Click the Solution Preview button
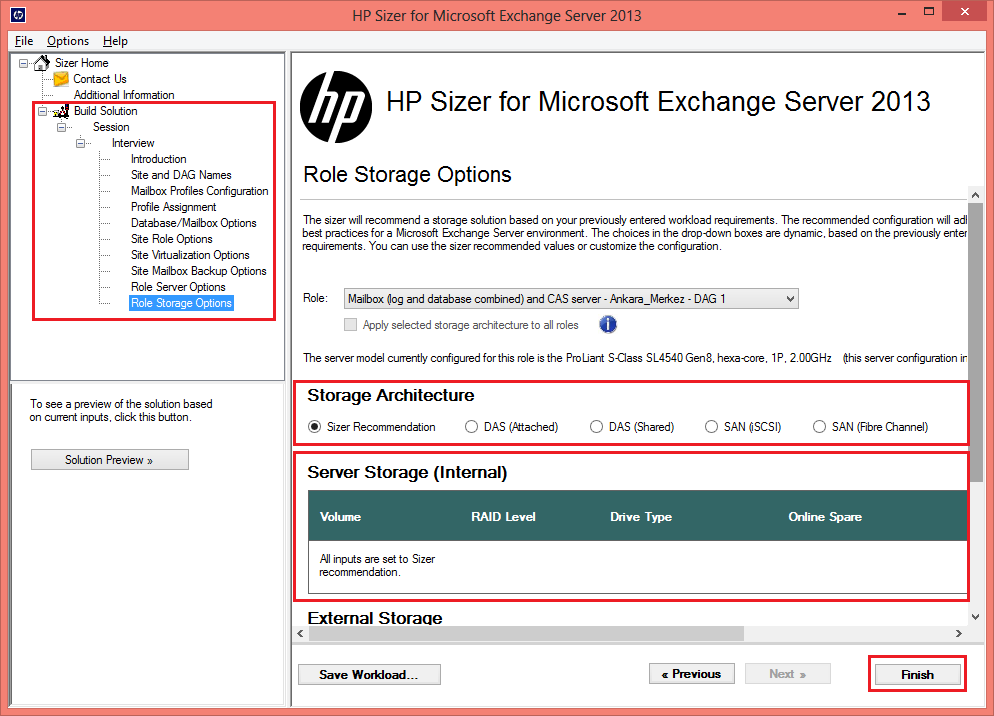 click(x=110, y=460)
